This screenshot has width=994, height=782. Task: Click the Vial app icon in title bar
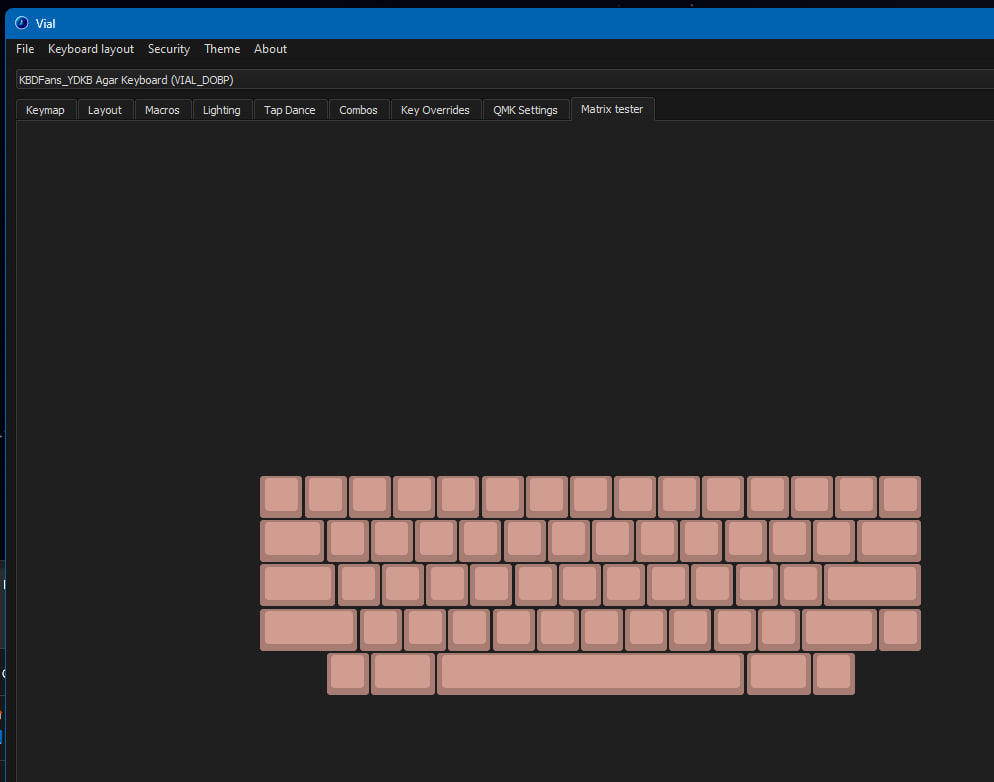click(x=21, y=23)
